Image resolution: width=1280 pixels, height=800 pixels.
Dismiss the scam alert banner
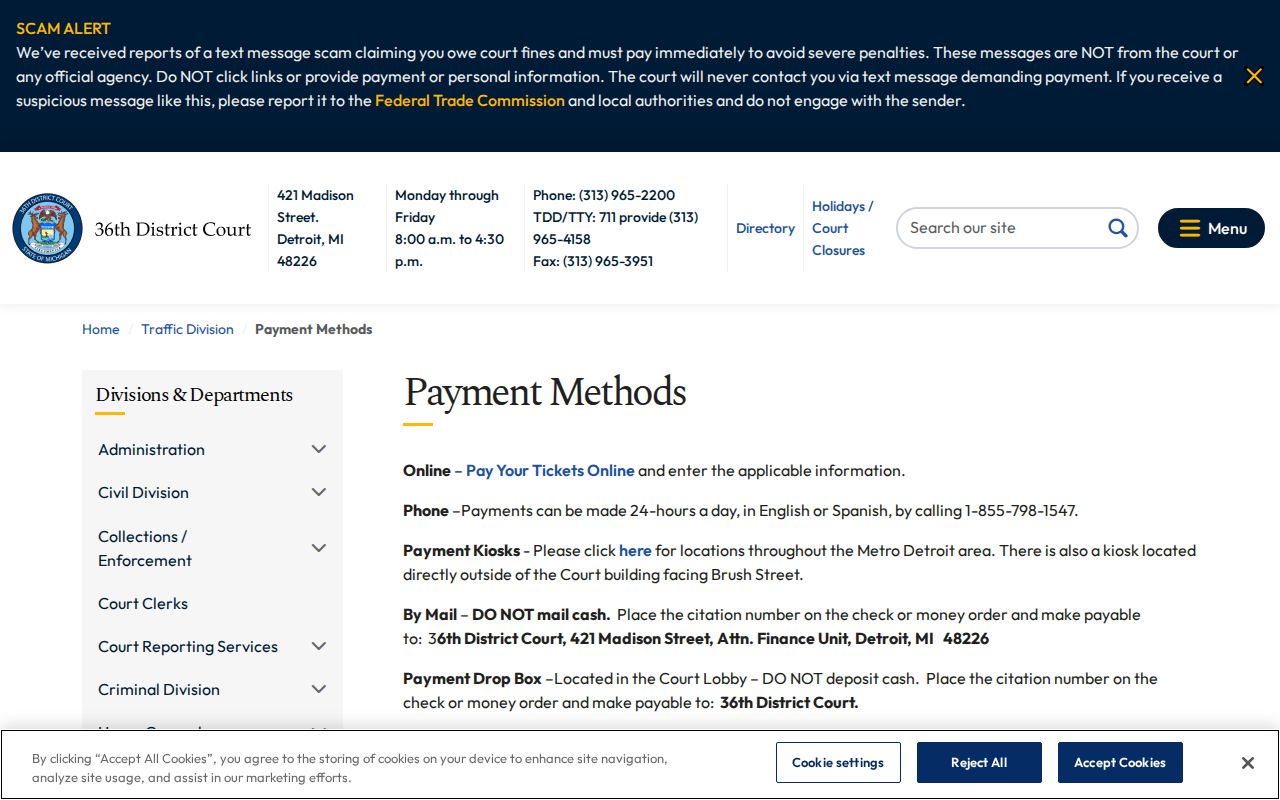pyautogui.click(x=1253, y=76)
